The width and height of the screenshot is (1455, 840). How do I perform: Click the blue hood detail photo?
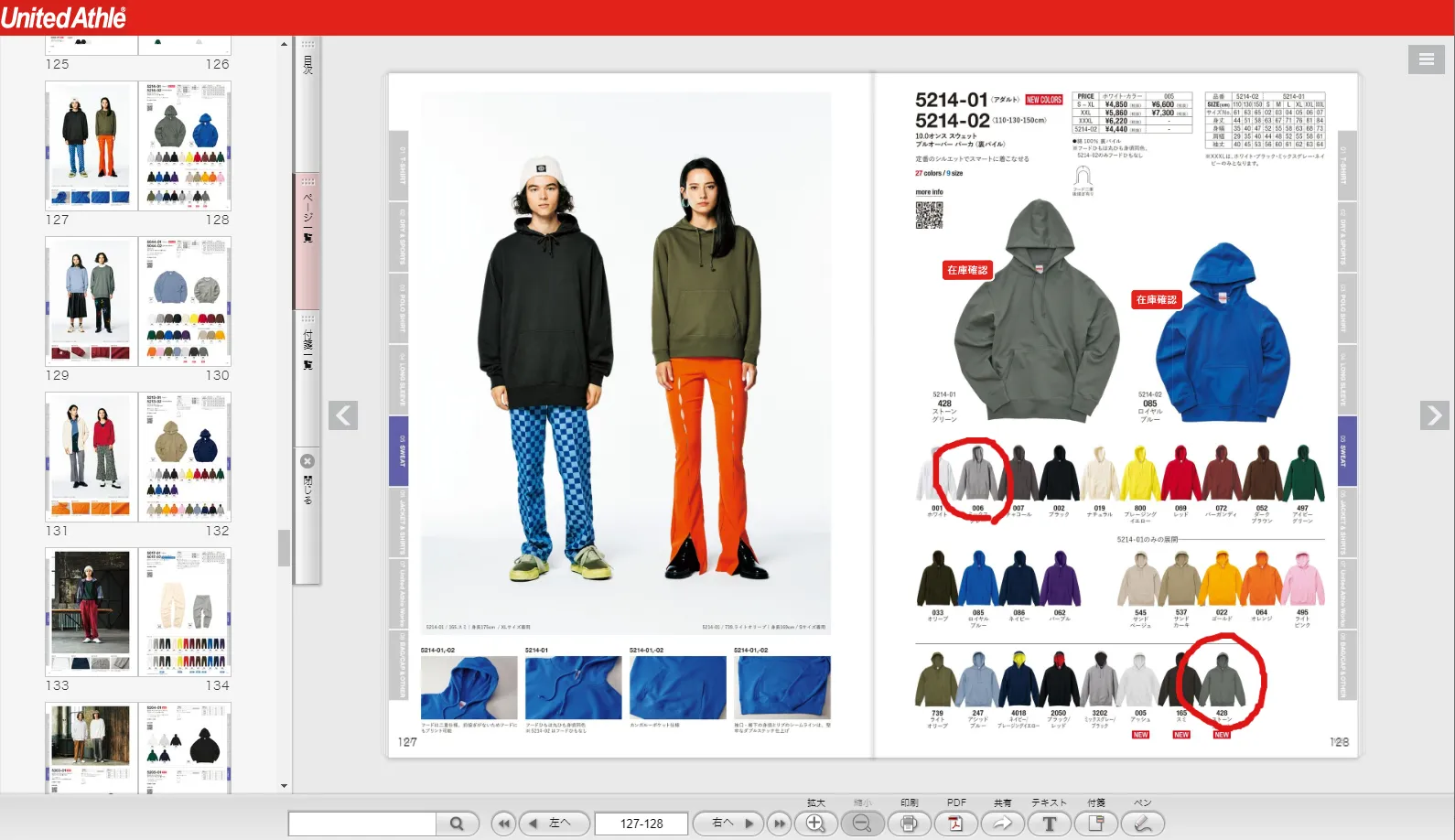tap(469, 687)
